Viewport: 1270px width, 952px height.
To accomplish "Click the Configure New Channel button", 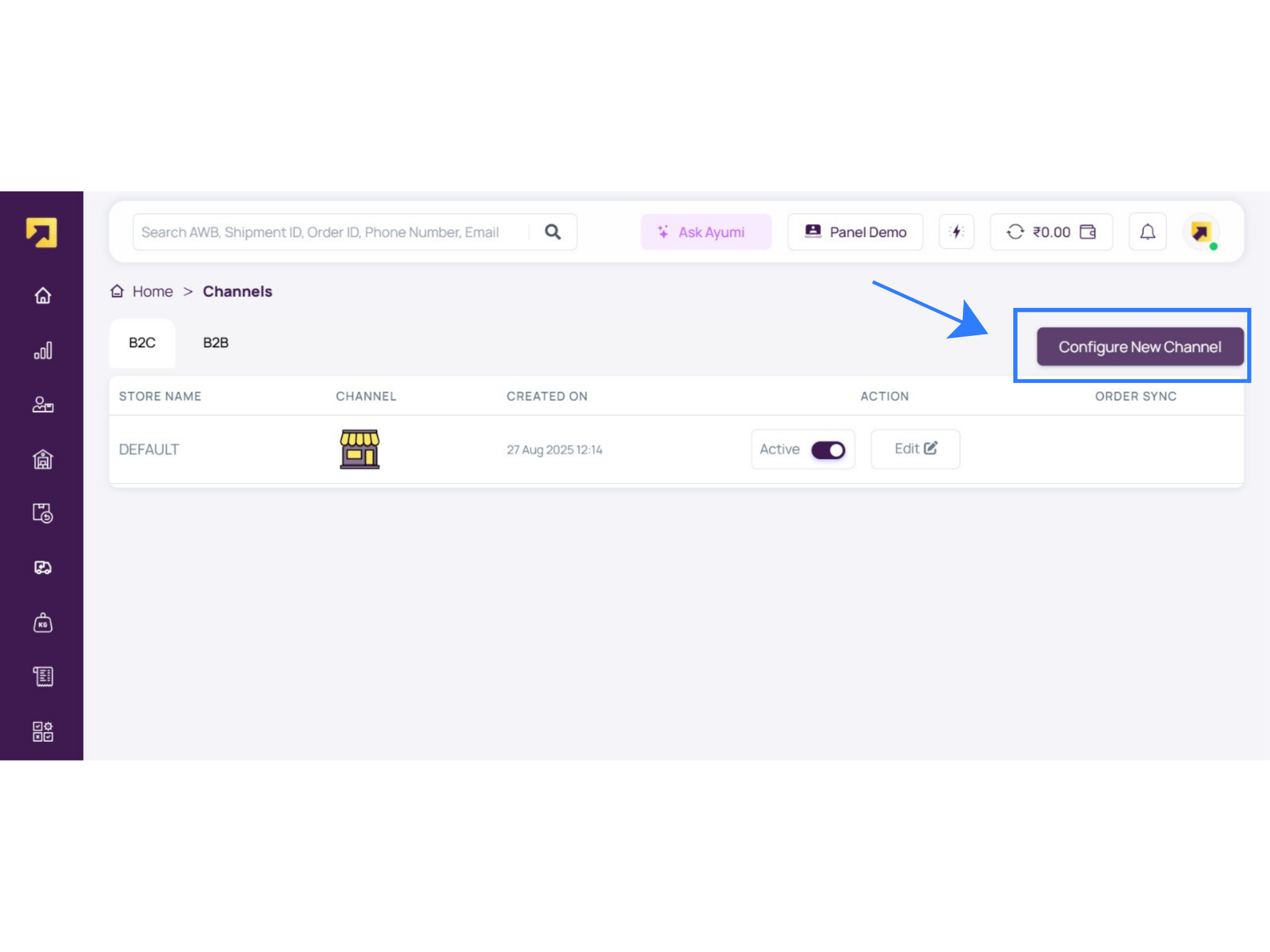I will 1140,346.
